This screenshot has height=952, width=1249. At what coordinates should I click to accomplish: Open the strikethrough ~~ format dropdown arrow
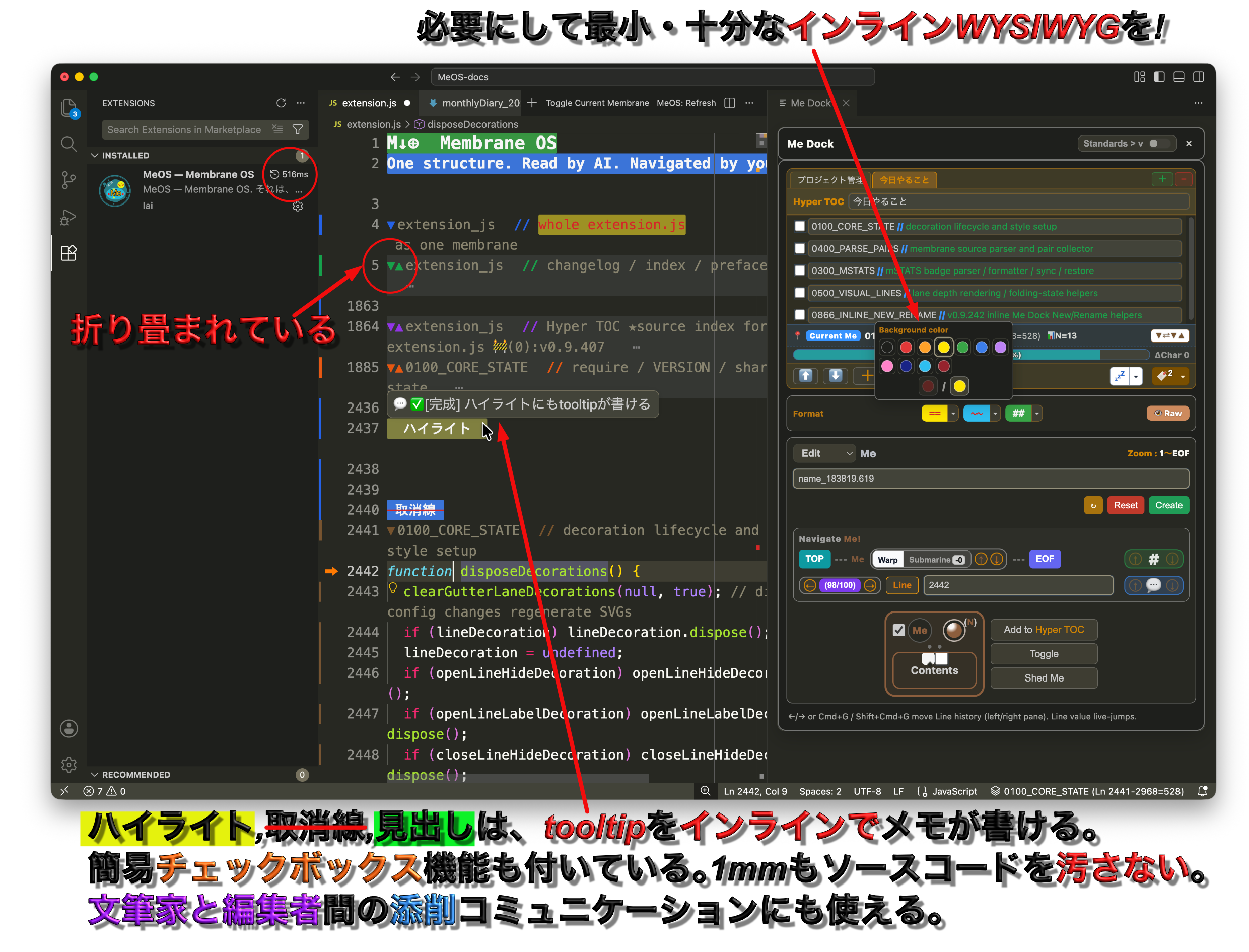pyautogui.click(x=994, y=413)
